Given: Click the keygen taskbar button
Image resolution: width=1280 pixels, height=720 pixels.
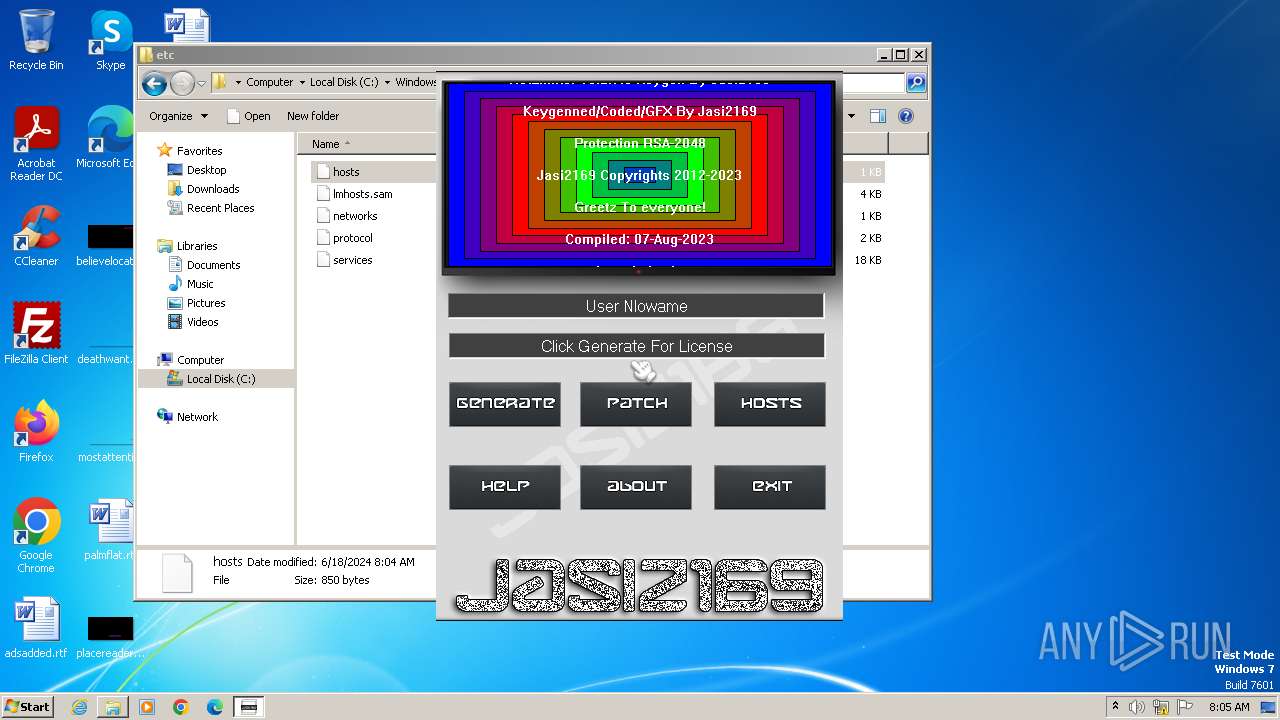Looking at the screenshot, I should click(249, 707).
